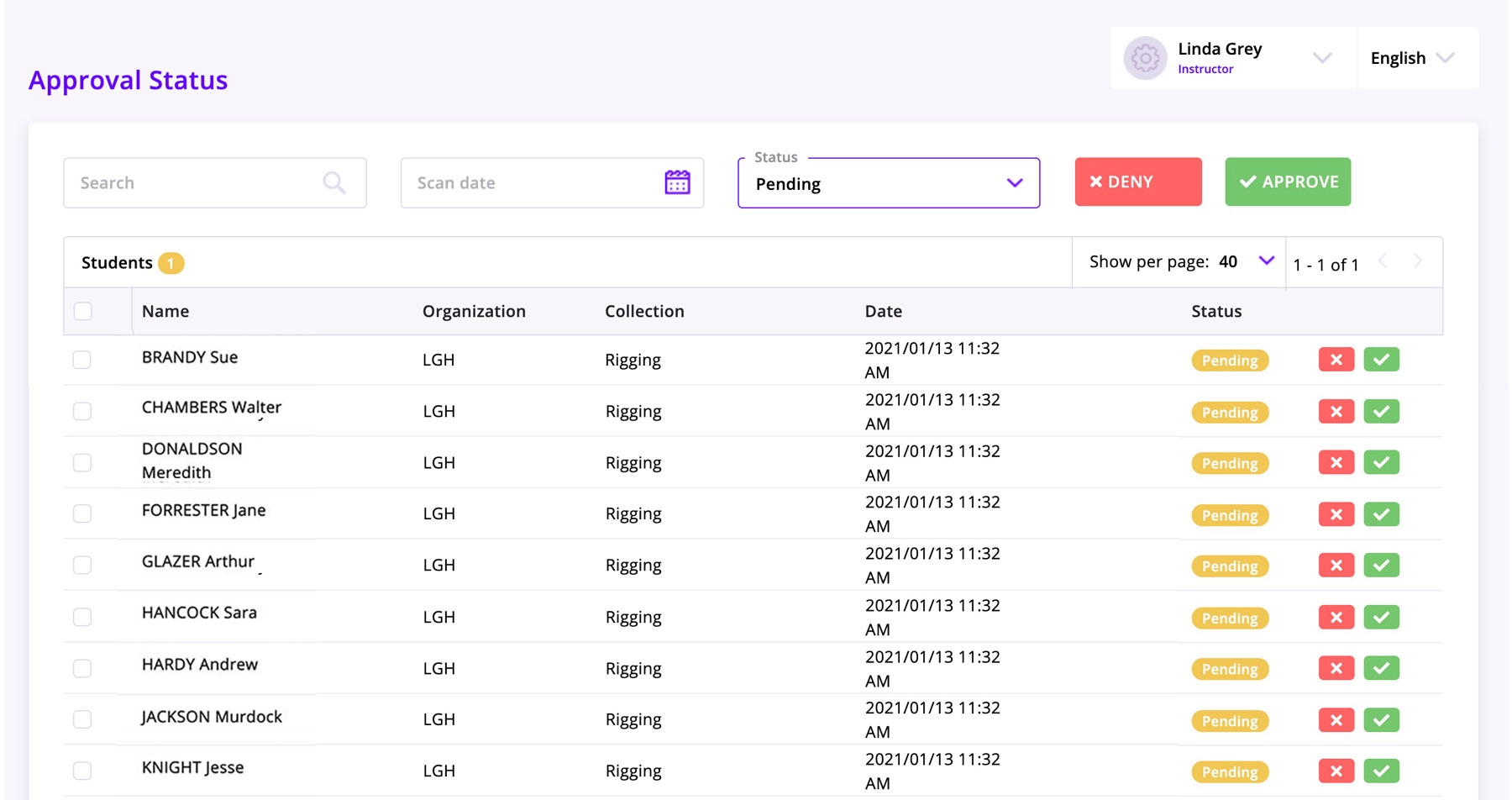Viewport: 1512px width, 800px height.
Task: Click the search magnifier icon
Action: tap(334, 182)
